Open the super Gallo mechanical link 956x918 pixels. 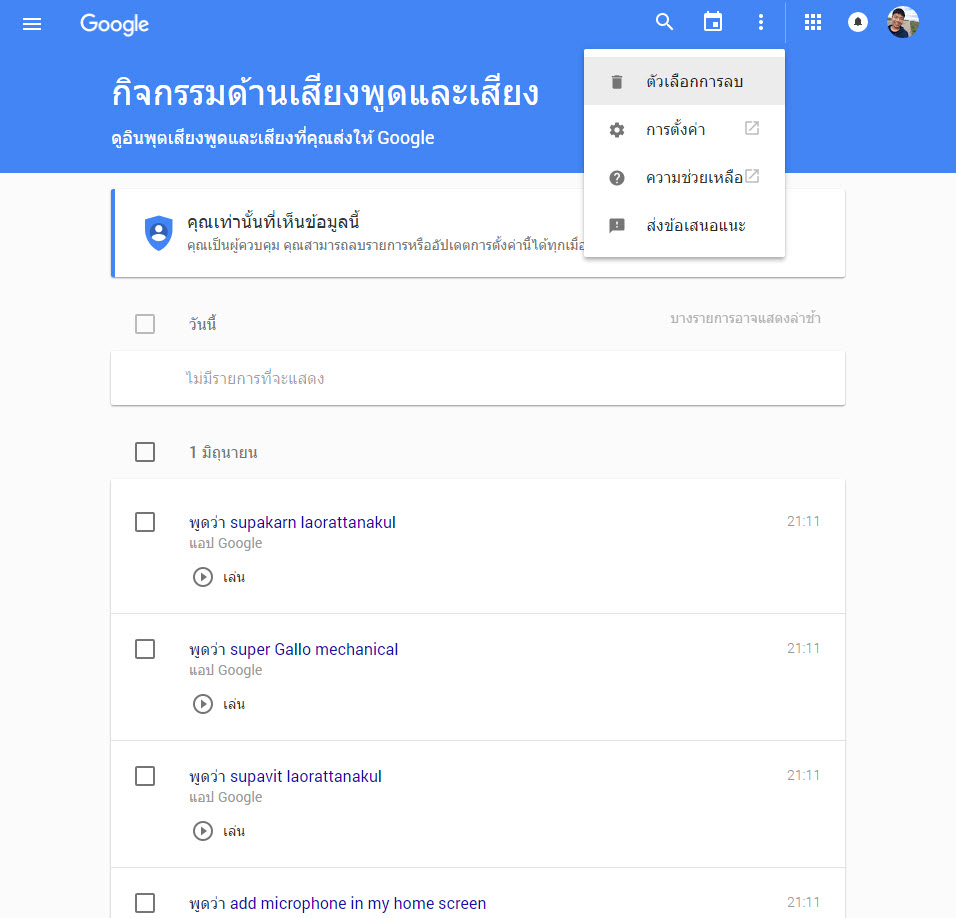tap(314, 649)
